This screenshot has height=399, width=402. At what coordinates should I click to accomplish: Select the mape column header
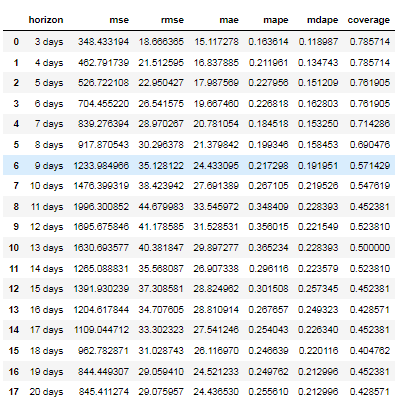(x=276, y=20)
